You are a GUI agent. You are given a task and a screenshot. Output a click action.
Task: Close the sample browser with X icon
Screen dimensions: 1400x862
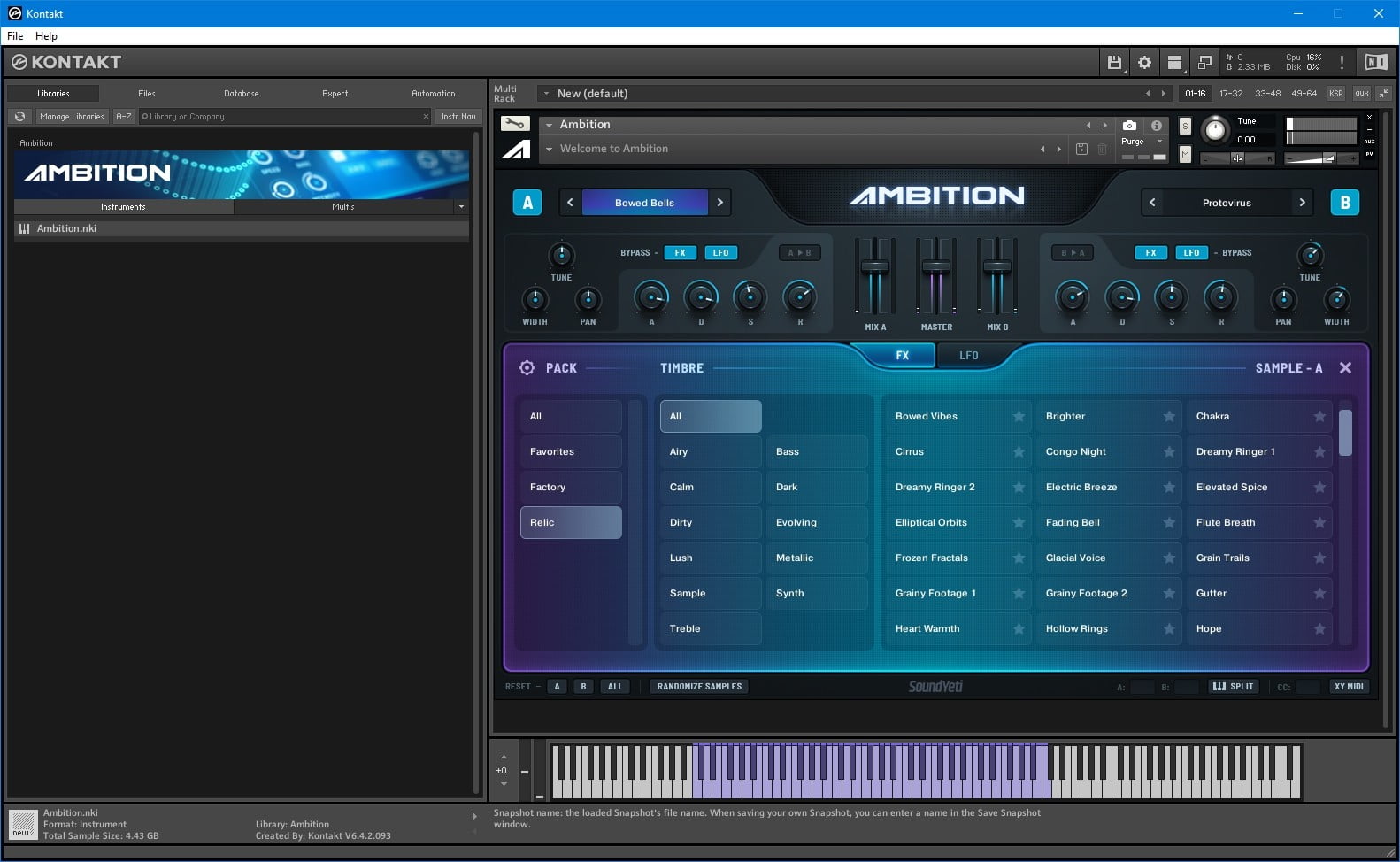pyautogui.click(x=1345, y=367)
